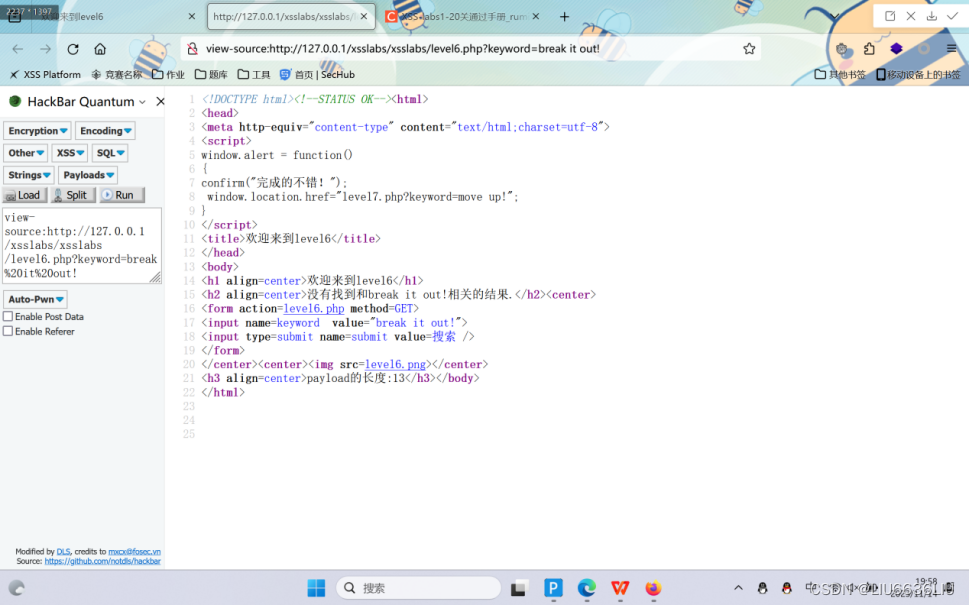
Task: Run the HackBar request
Action: [x=122, y=195]
